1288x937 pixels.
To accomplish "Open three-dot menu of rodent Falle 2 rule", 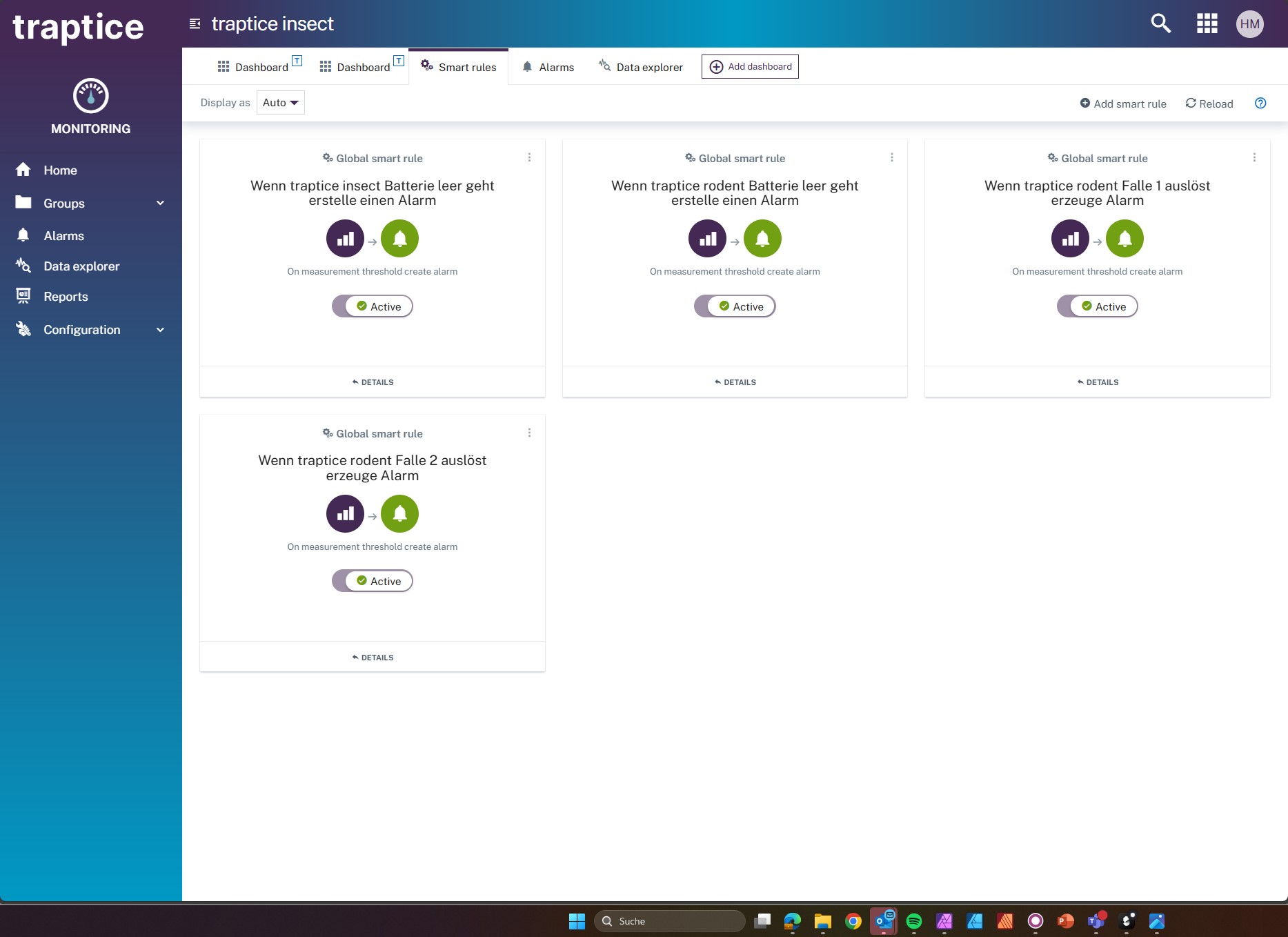I will point(529,433).
